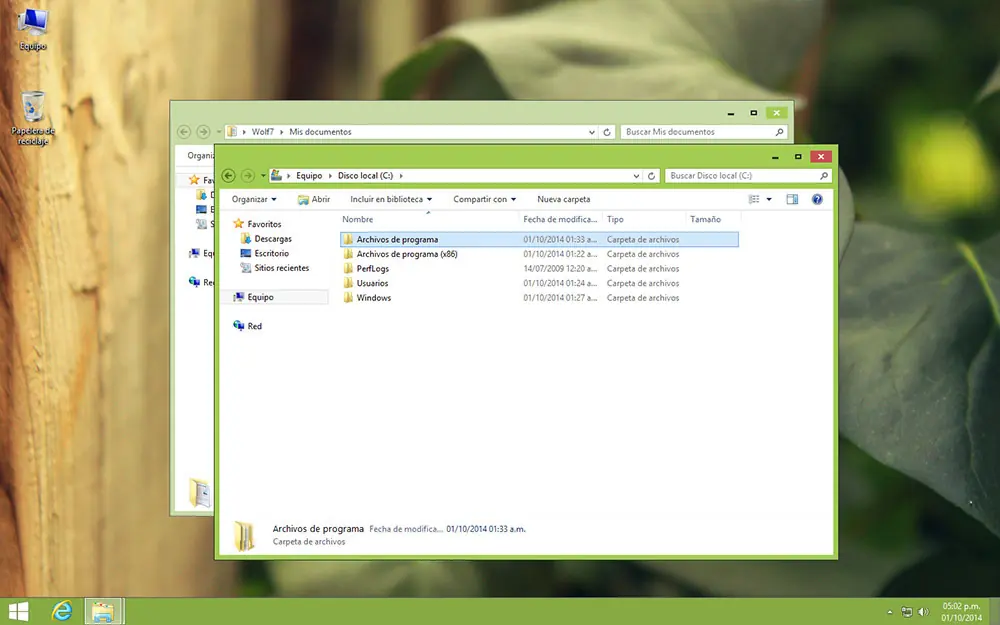Open the Papelera de reciclaje icon
This screenshot has width=1000, height=625.
[x=33, y=118]
